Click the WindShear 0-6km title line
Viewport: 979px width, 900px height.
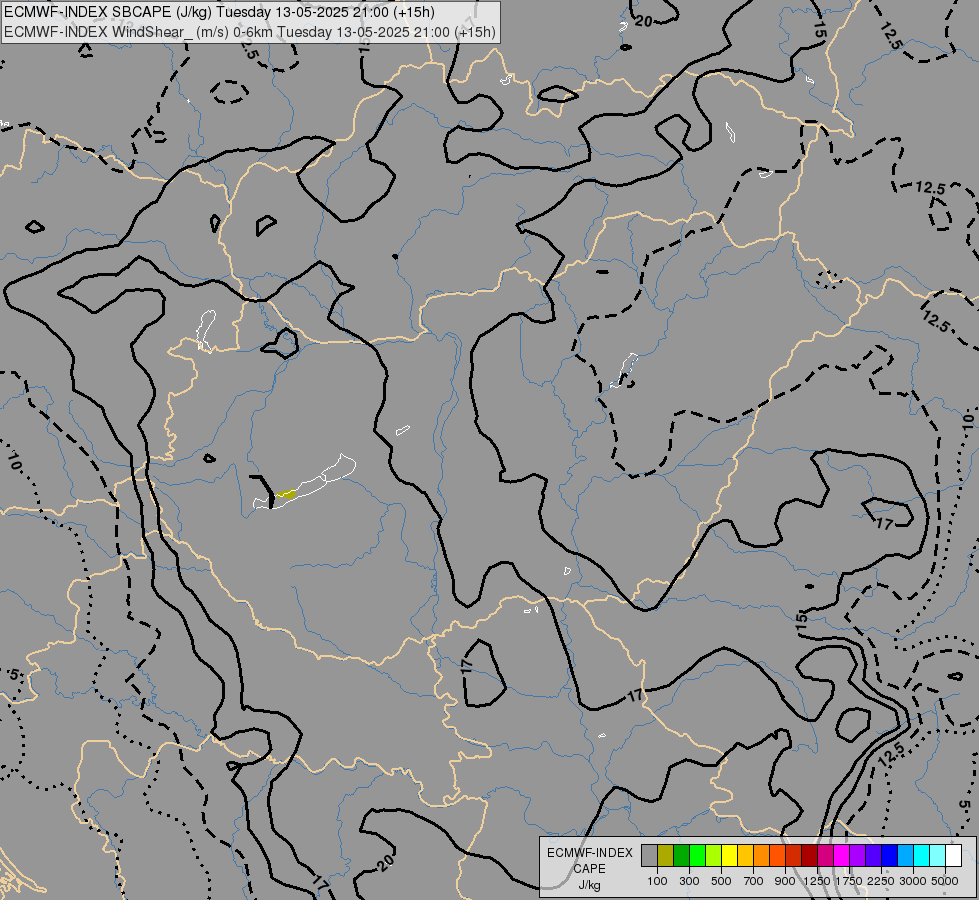[x=250, y=32]
